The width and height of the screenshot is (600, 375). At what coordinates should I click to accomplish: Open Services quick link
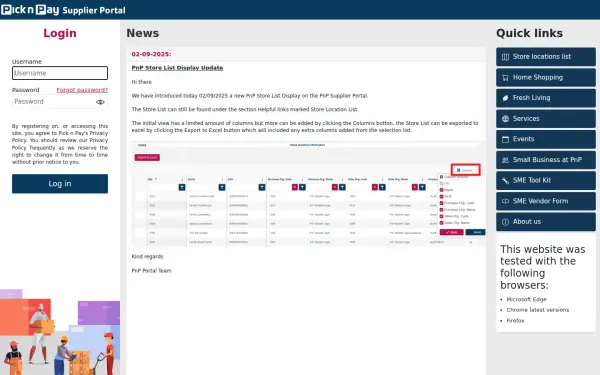coord(546,119)
